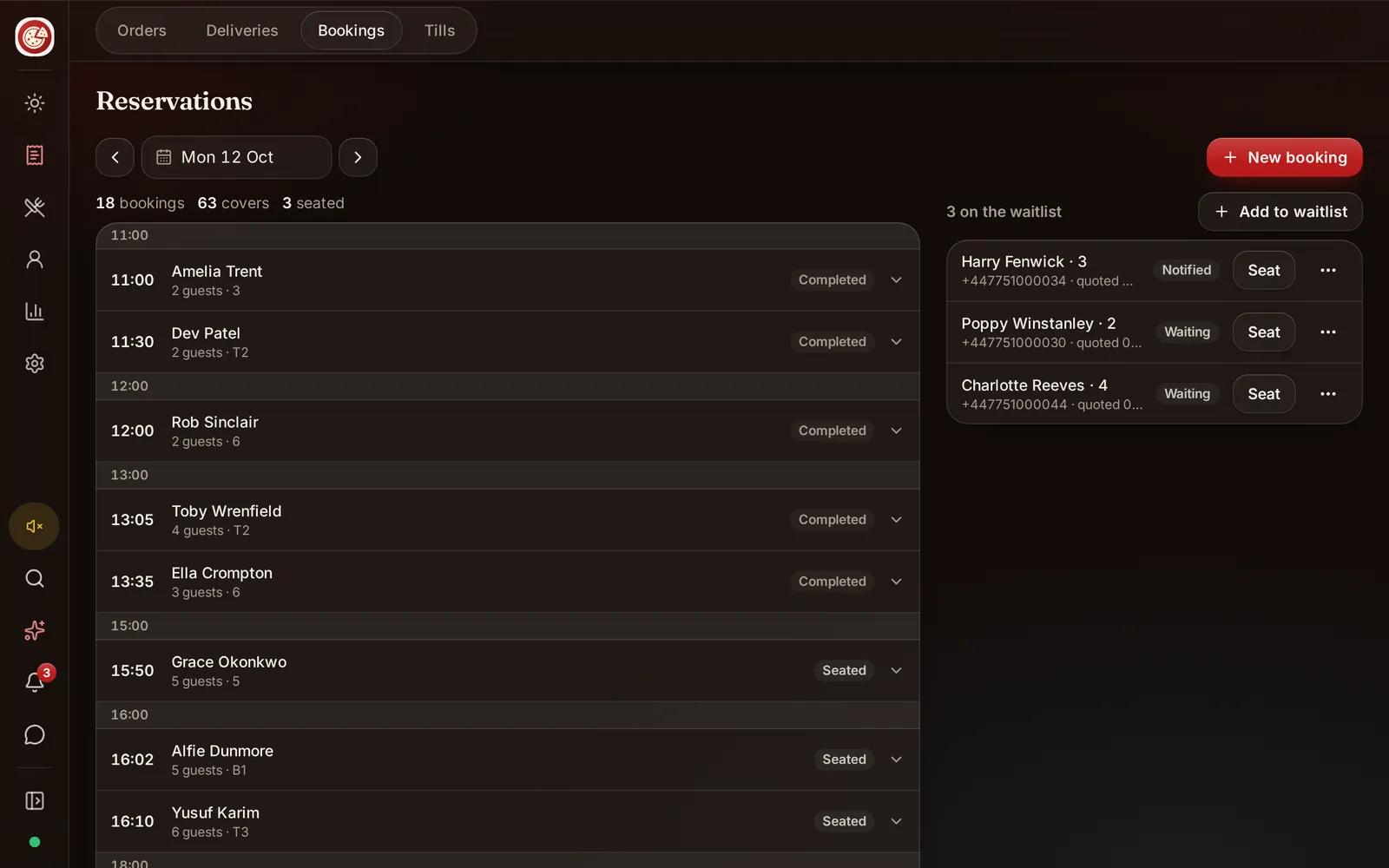
Task: Seat Poppy Winstanley from waitlist
Action: (1264, 332)
